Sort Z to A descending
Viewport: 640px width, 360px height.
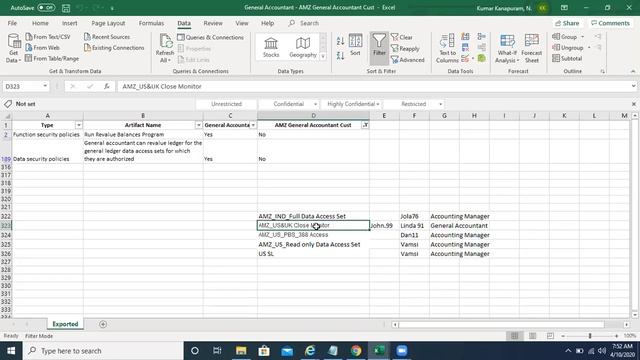pos(340,56)
